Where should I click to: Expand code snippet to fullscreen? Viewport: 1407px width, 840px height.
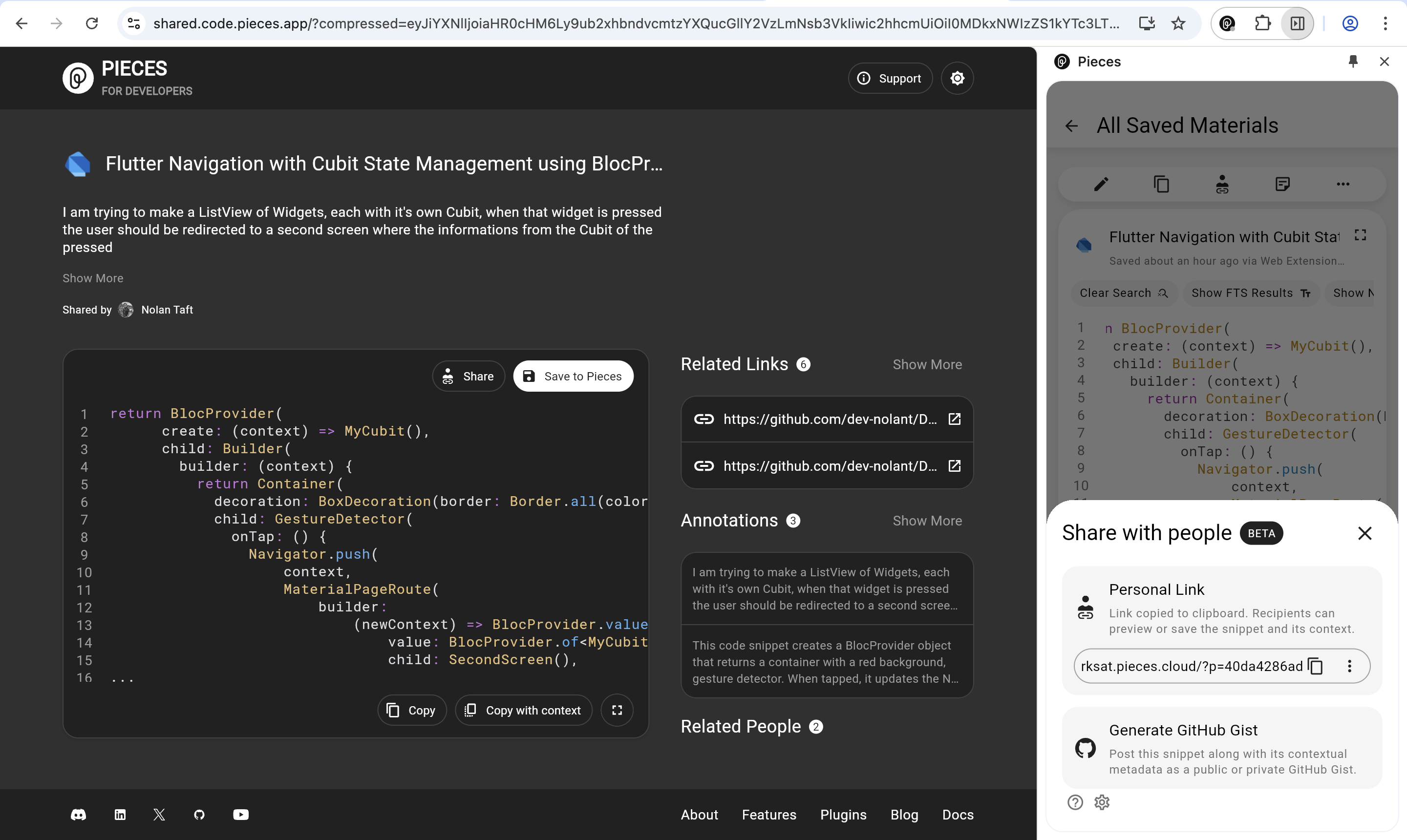pyautogui.click(x=617, y=710)
